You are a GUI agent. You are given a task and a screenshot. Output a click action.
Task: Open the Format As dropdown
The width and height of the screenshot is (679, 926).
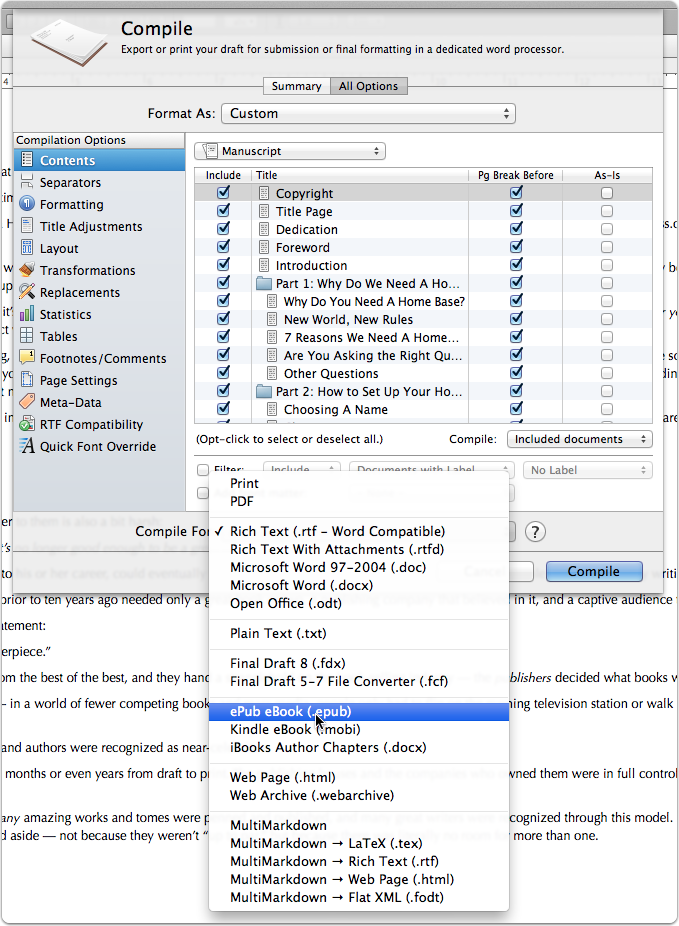[368, 113]
